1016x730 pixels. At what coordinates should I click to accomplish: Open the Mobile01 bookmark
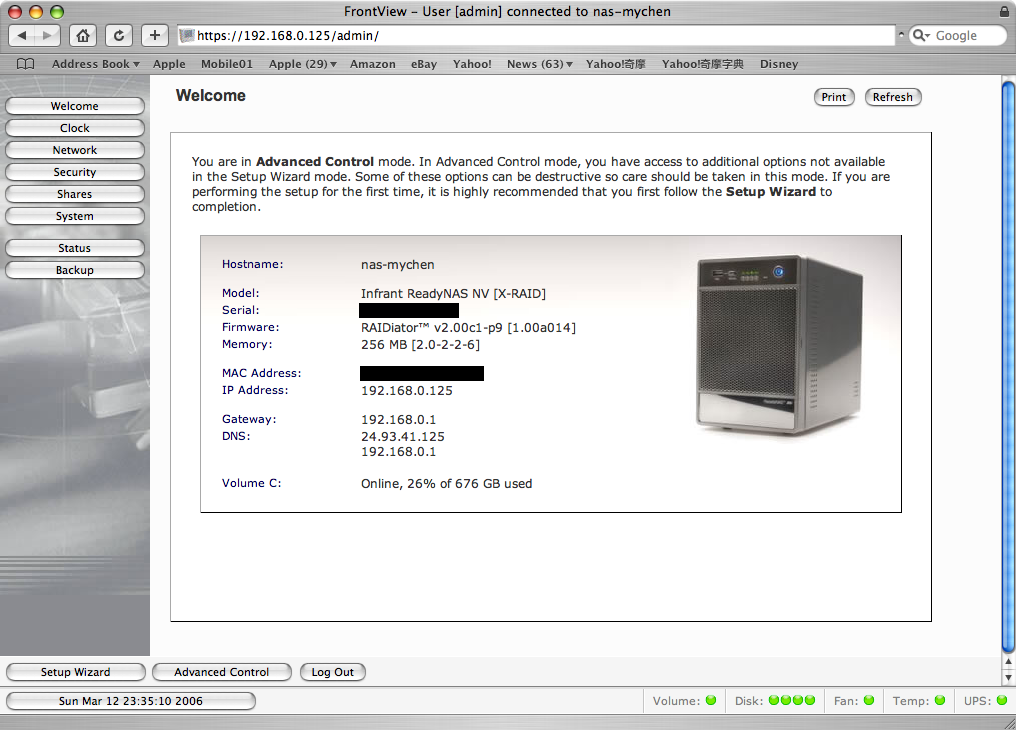(227, 64)
